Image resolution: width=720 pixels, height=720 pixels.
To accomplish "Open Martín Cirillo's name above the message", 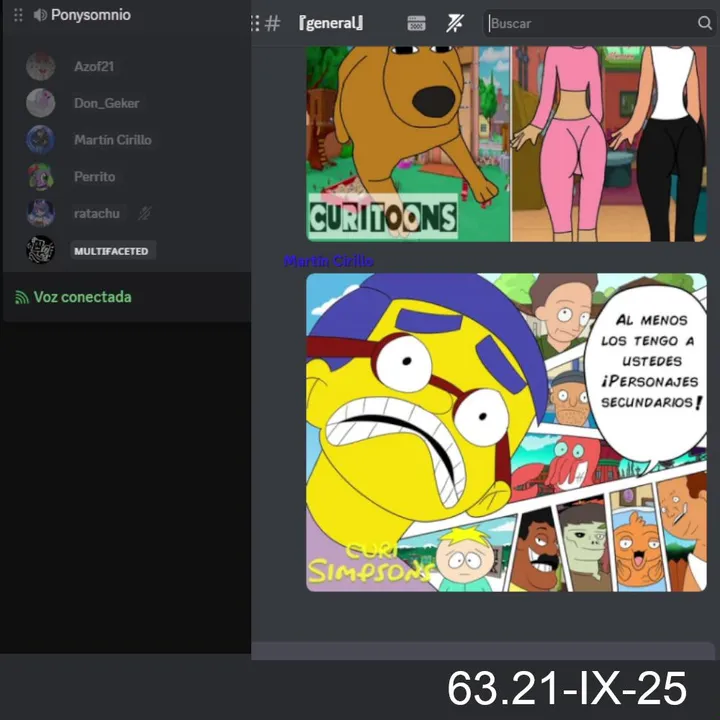I will [x=329, y=261].
